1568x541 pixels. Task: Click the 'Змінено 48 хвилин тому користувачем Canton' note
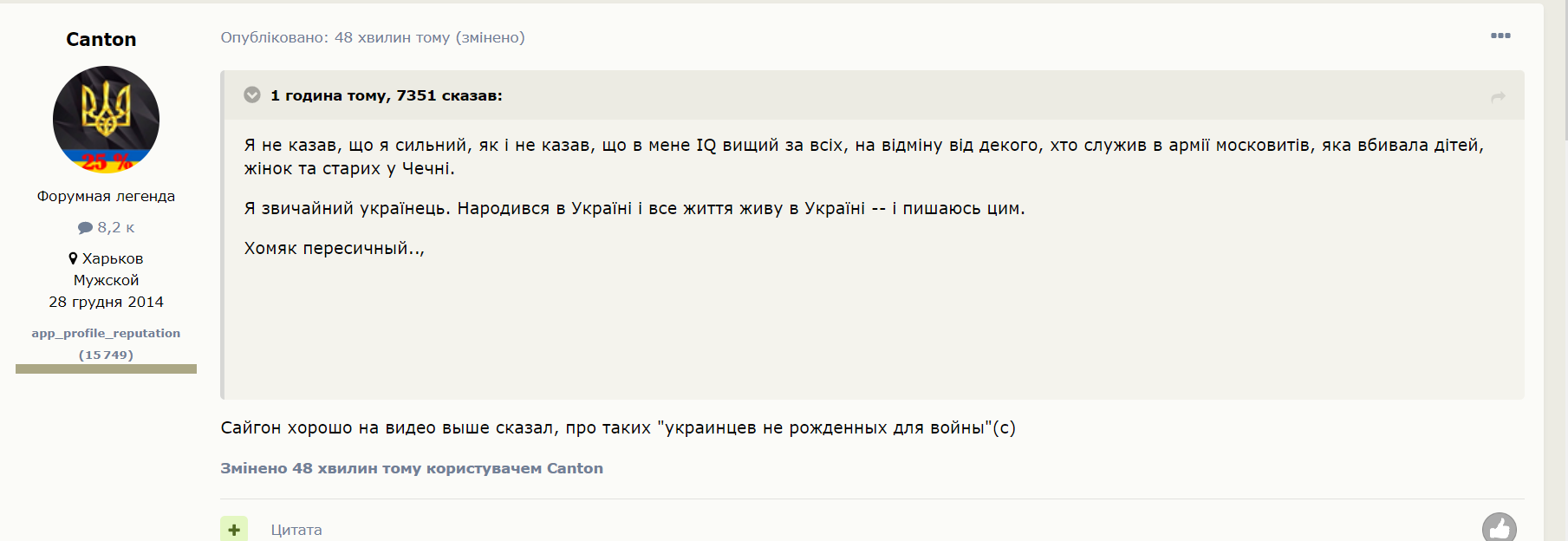412,468
